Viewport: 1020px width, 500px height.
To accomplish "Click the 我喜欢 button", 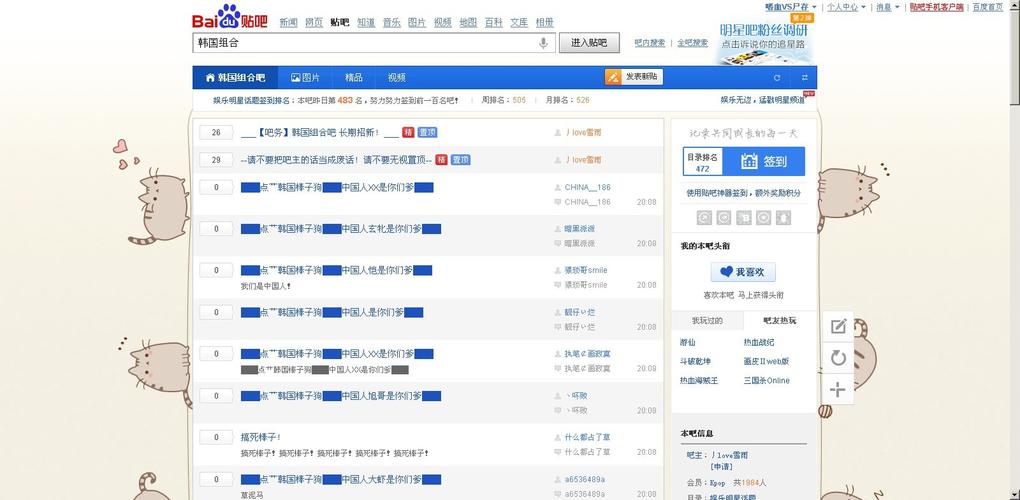I will pos(743,272).
